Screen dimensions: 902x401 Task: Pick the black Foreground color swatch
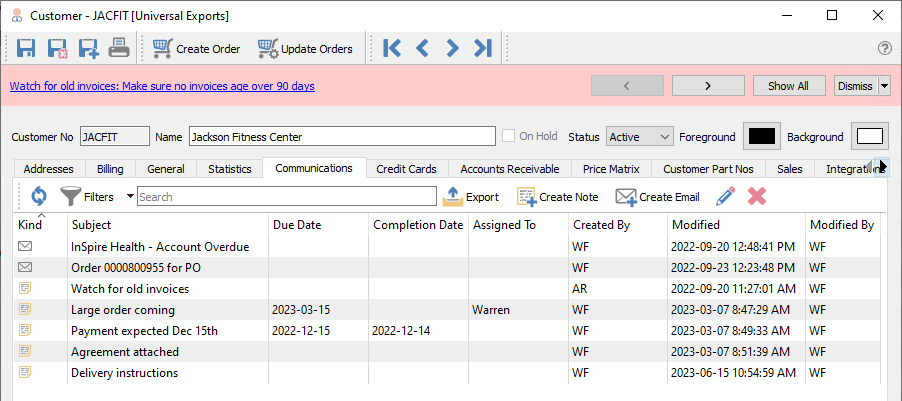(x=763, y=136)
